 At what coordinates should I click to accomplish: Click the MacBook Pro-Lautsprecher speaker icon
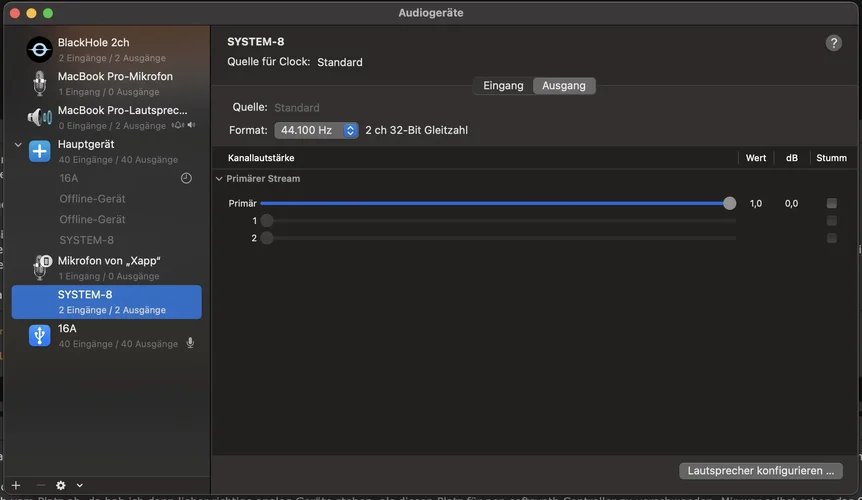point(39,117)
